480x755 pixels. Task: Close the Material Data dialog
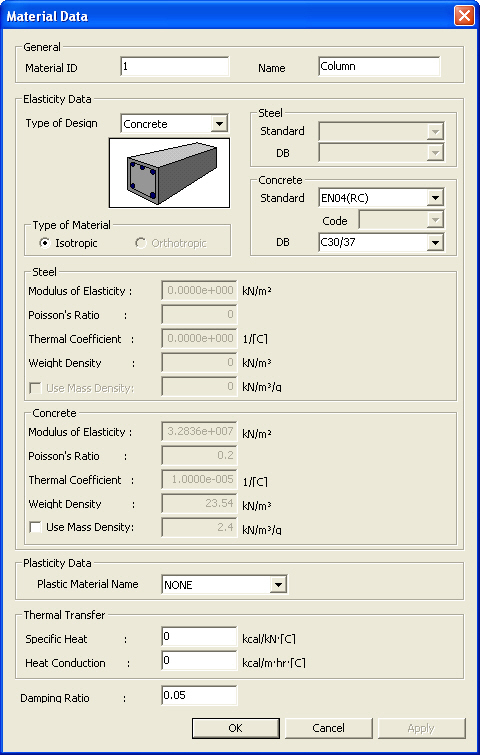(464, 16)
